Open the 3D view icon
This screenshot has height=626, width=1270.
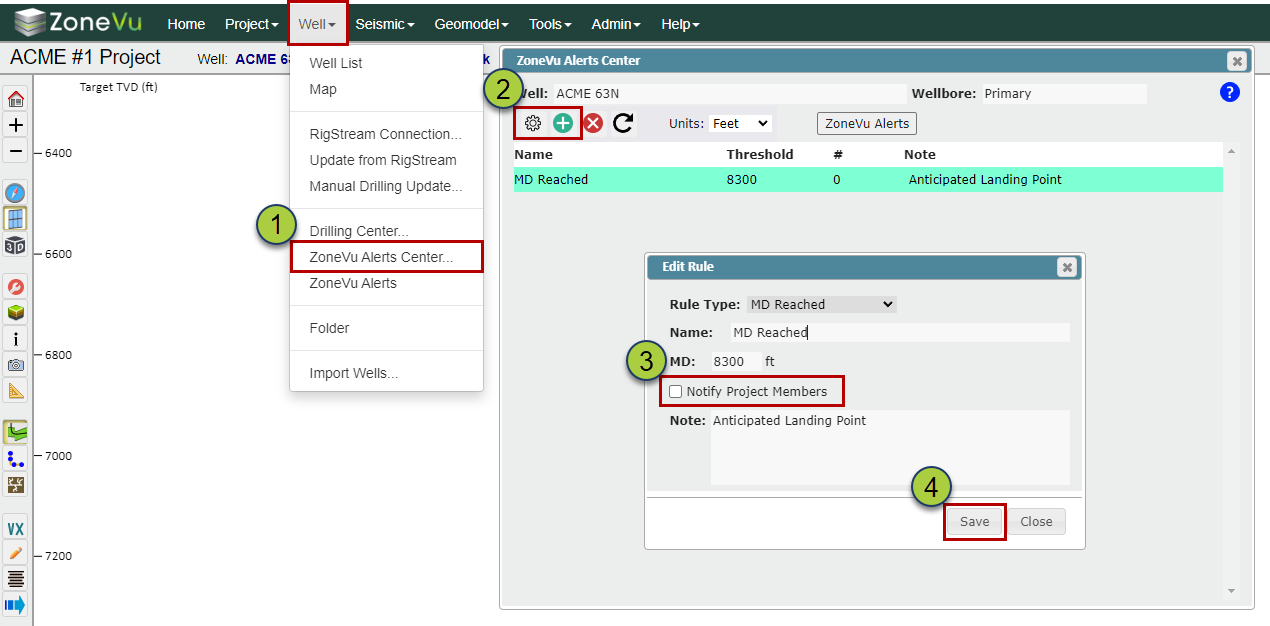pyautogui.click(x=16, y=245)
